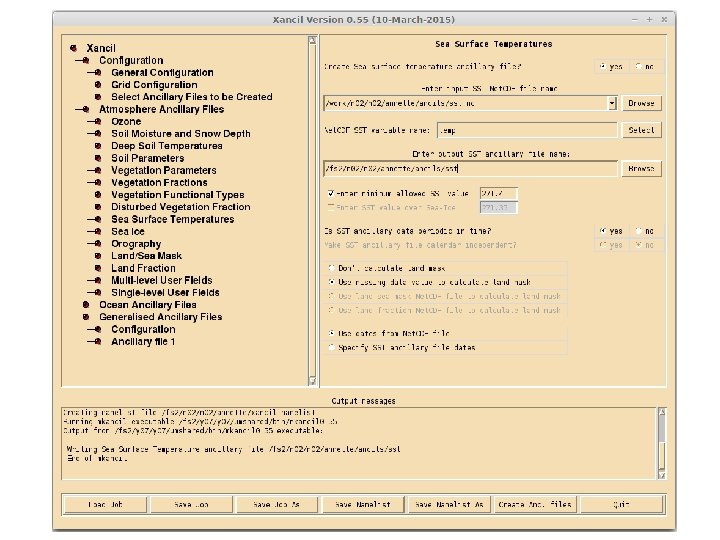Image resolution: width=720 pixels, height=540 pixels.
Task: Click bullet icon beside Select Ancillary Files
Action: coord(98,97)
